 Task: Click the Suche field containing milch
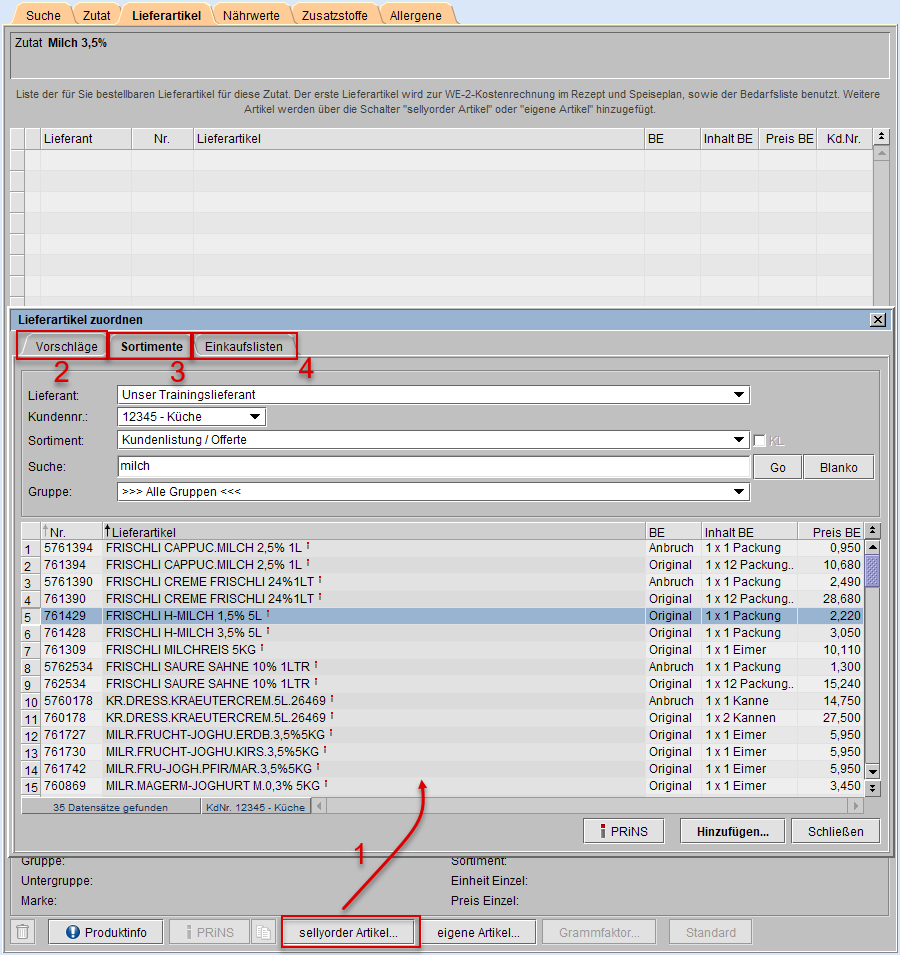[x=433, y=467]
